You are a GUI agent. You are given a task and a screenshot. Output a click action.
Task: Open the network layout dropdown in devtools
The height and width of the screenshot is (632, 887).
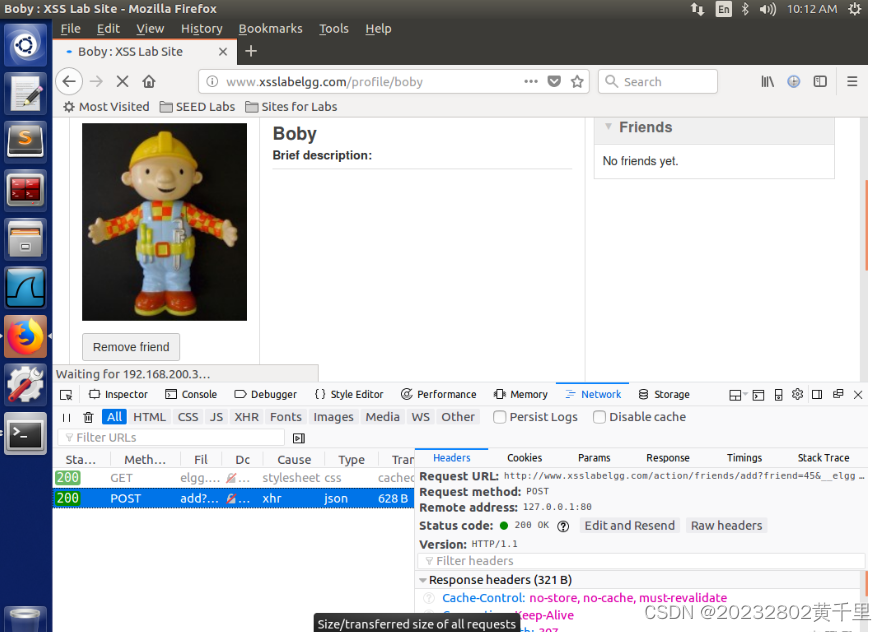(x=738, y=395)
